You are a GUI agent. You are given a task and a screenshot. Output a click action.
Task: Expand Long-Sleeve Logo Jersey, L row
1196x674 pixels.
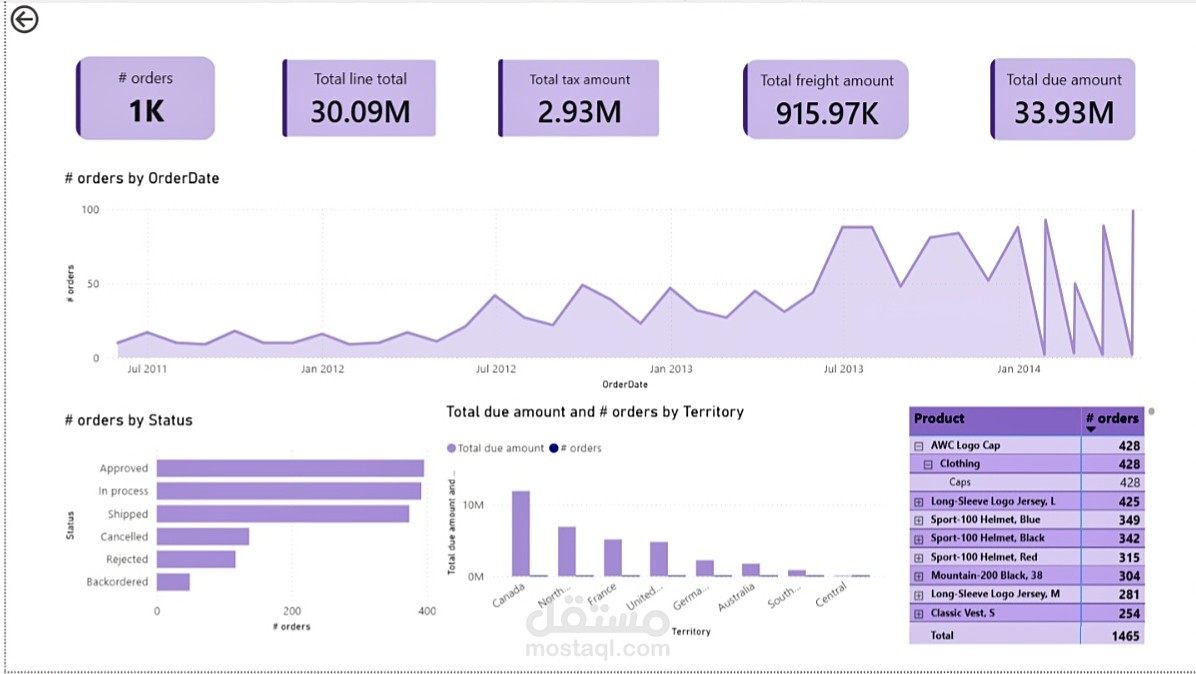coord(918,502)
